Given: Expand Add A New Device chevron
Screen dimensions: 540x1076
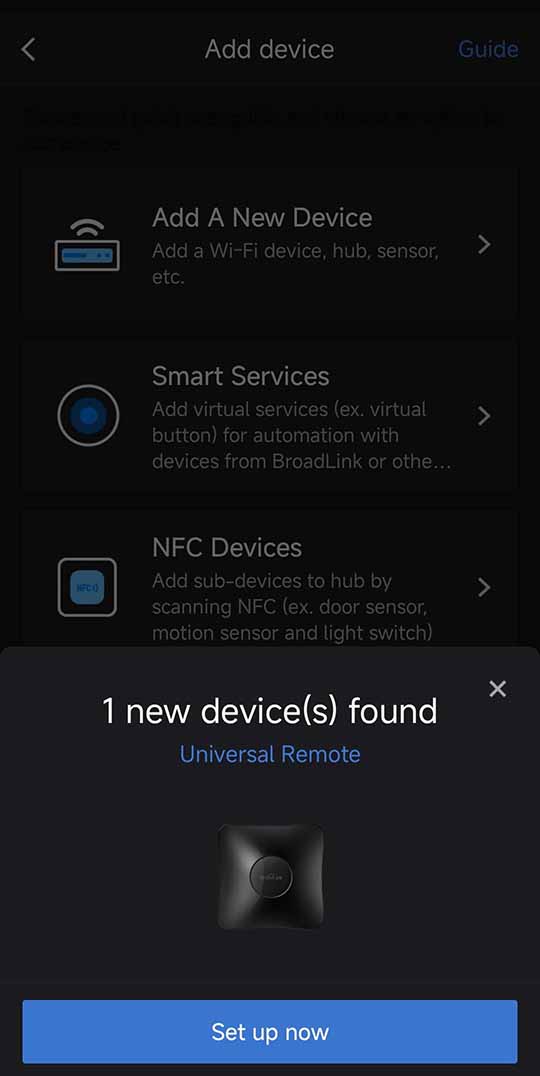Looking at the screenshot, I should pyautogui.click(x=484, y=244).
